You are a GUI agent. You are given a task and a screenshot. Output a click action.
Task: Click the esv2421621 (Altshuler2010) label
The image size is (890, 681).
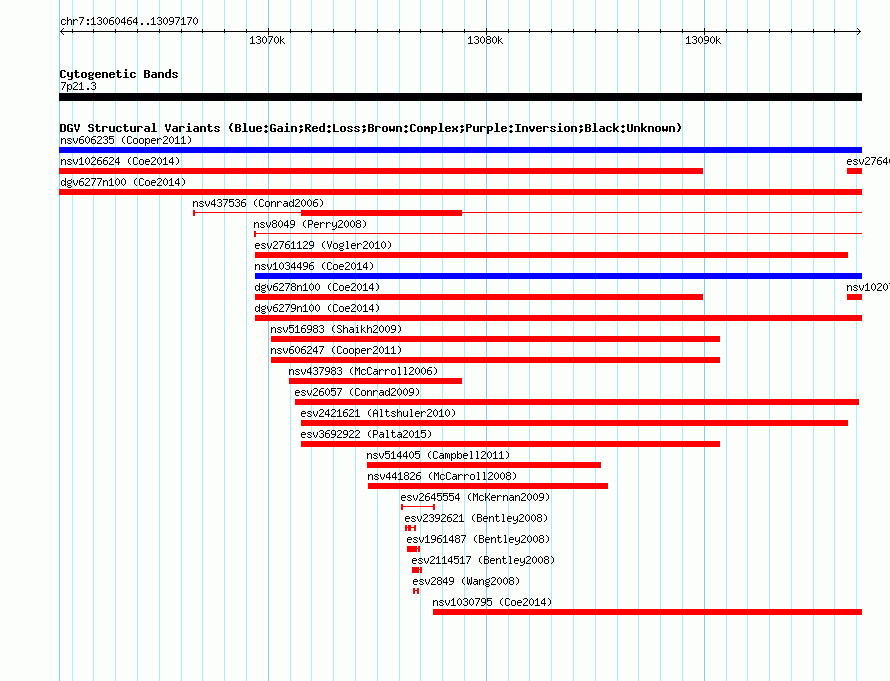tap(378, 413)
